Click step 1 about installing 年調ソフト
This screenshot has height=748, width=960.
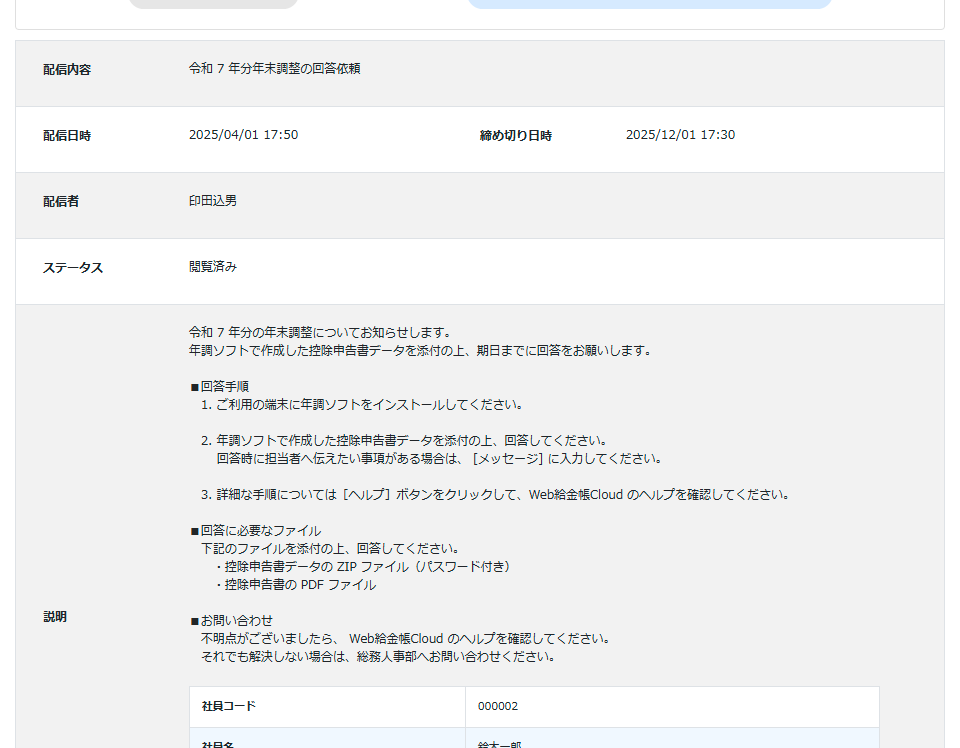(362, 405)
